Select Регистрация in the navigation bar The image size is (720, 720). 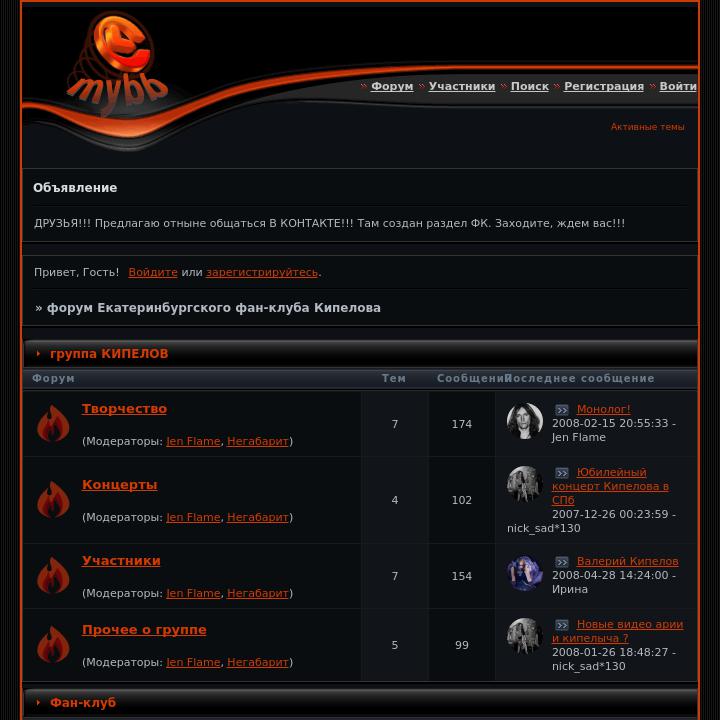(x=604, y=86)
